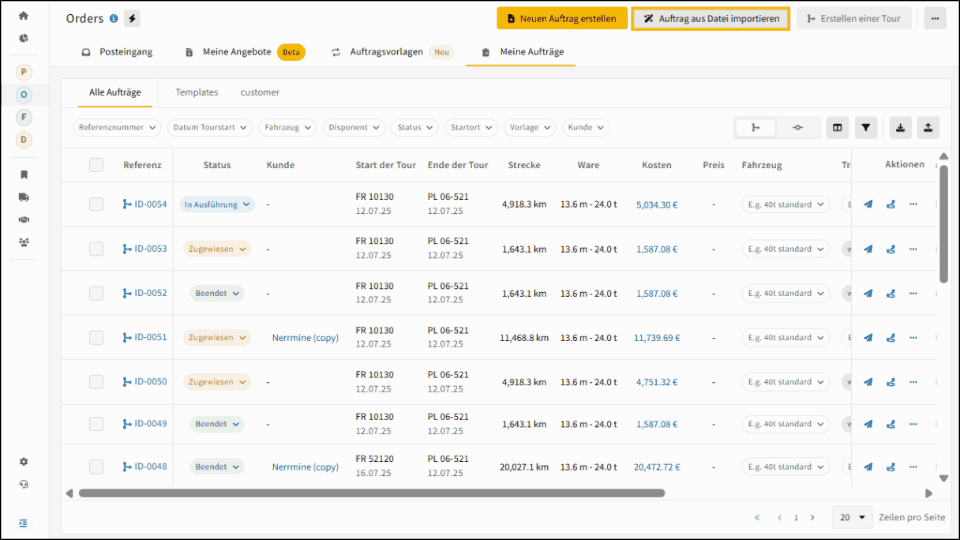Change the In Ausführung status of ID-0054
Image resolution: width=960 pixels, height=540 pixels.
click(x=217, y=204)
